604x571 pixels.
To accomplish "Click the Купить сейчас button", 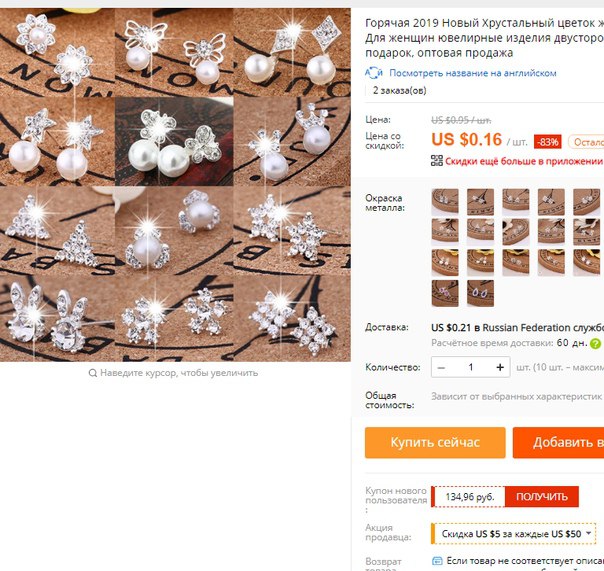I will (435, 442).
